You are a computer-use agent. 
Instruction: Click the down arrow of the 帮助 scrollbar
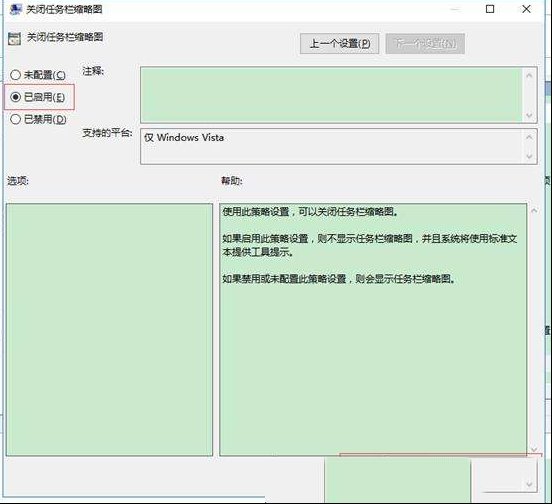534,449
